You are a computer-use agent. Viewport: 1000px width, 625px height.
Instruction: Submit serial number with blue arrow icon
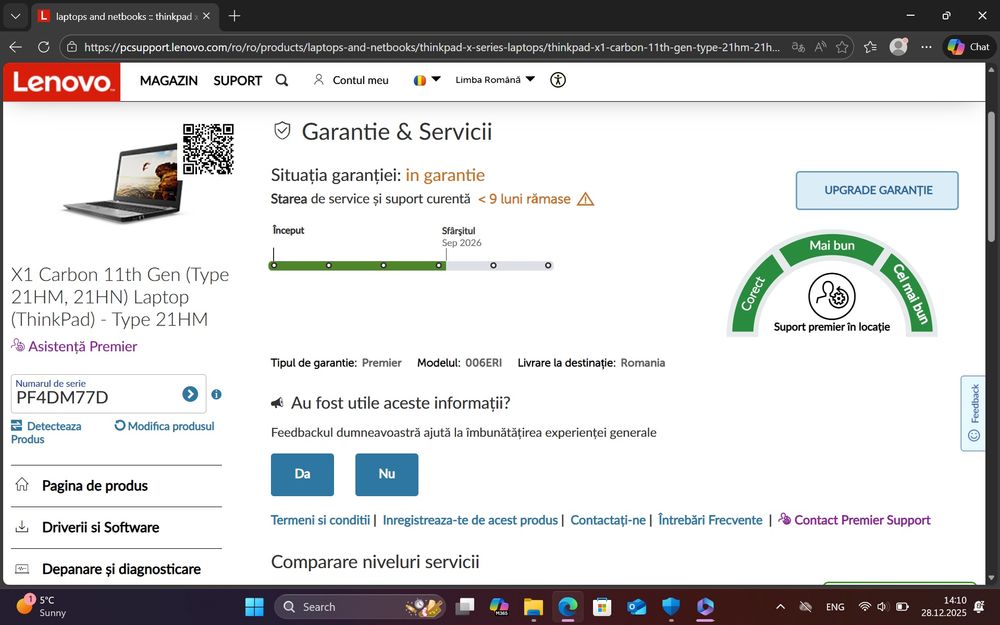(190, 394)
